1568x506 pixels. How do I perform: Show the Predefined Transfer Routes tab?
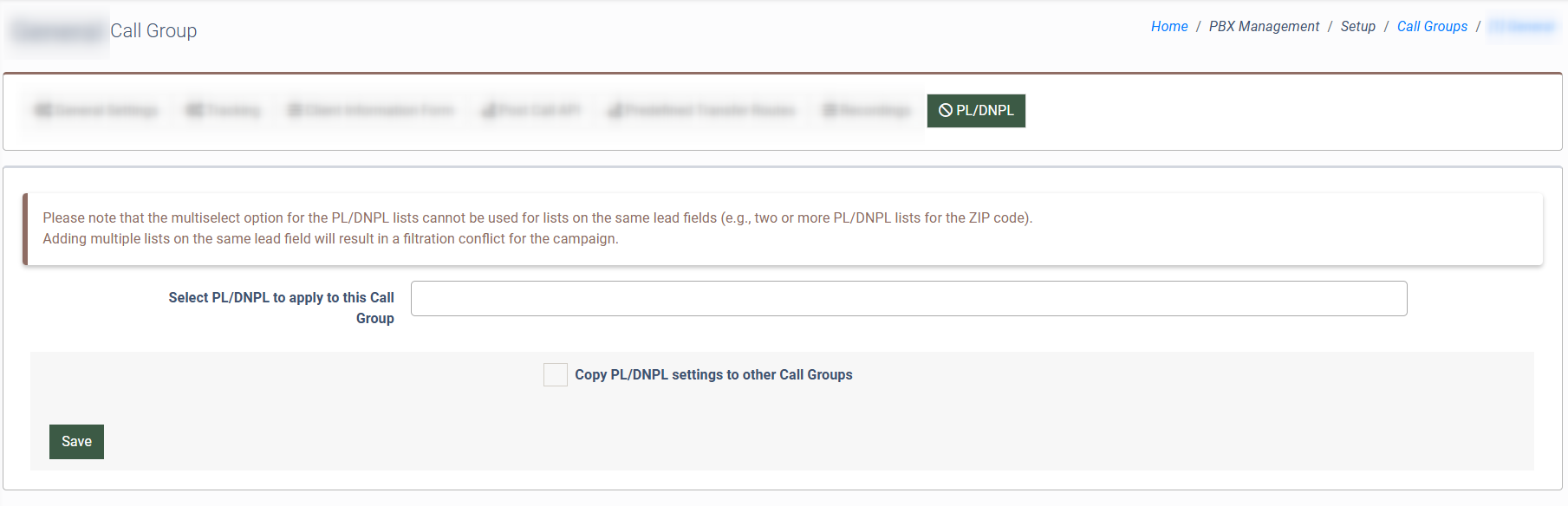[x=709, y=111]
